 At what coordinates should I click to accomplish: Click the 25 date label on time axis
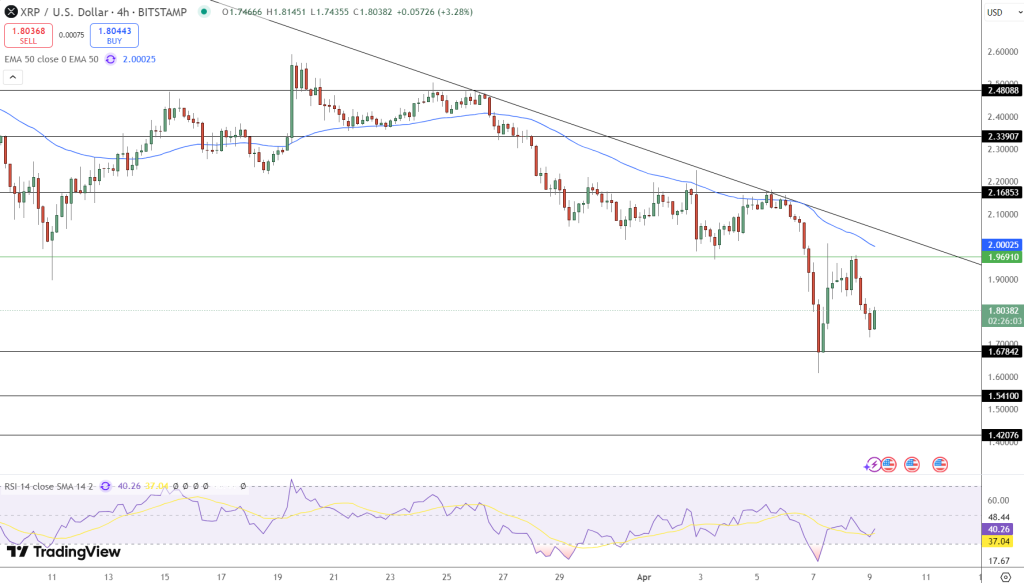tap(447, 577)
